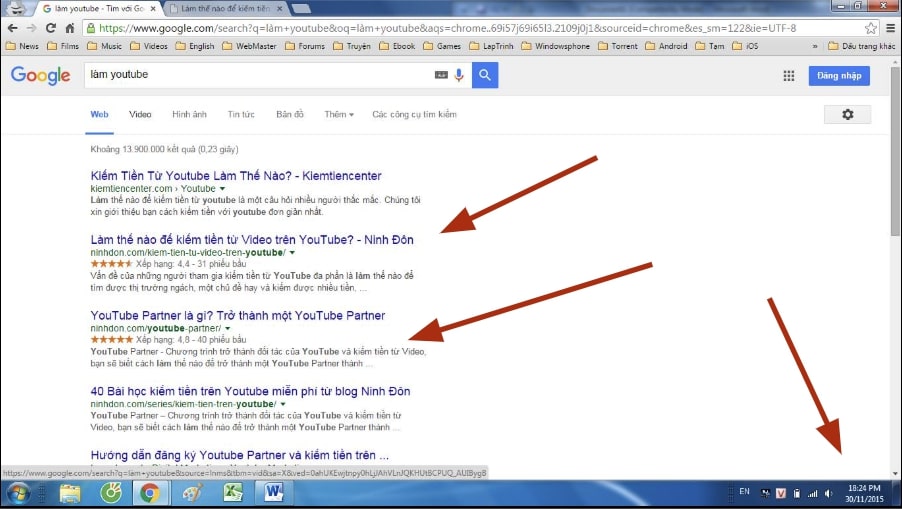Screen dimensions: 902x509
Task: Click the taskbar clock showing 18:24 PM
Action: coord(864,493)
